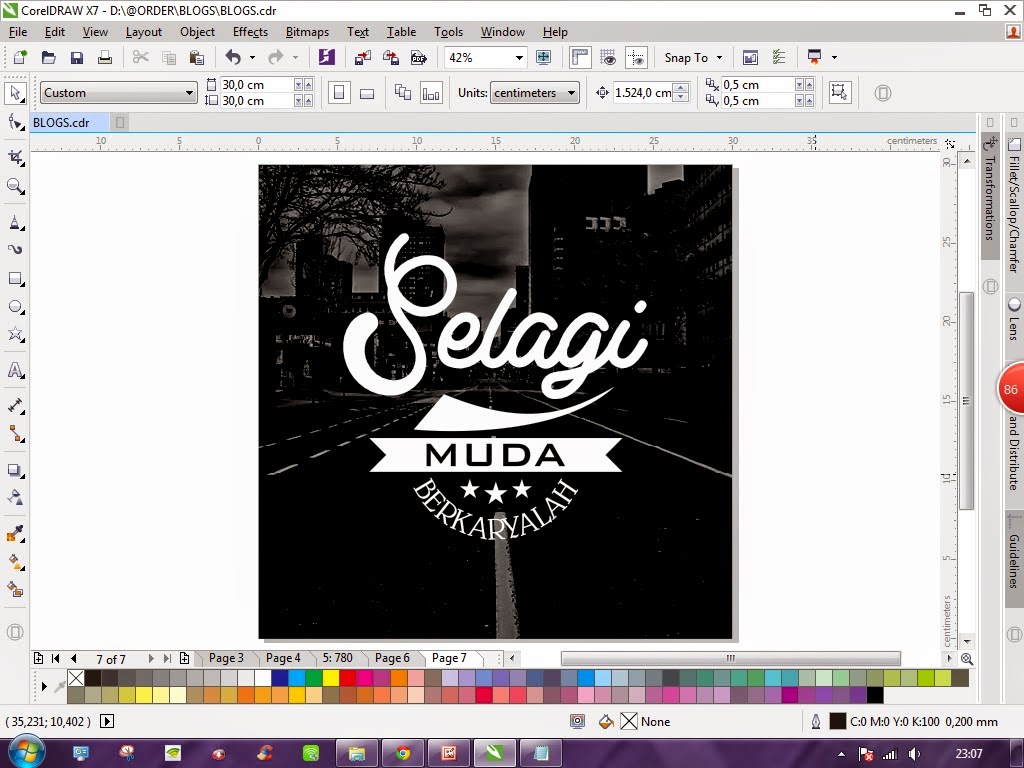Image resolution: width=1024 pixels, height=768 pixels.
Task: Select the Shape tool
Action: 15,122
